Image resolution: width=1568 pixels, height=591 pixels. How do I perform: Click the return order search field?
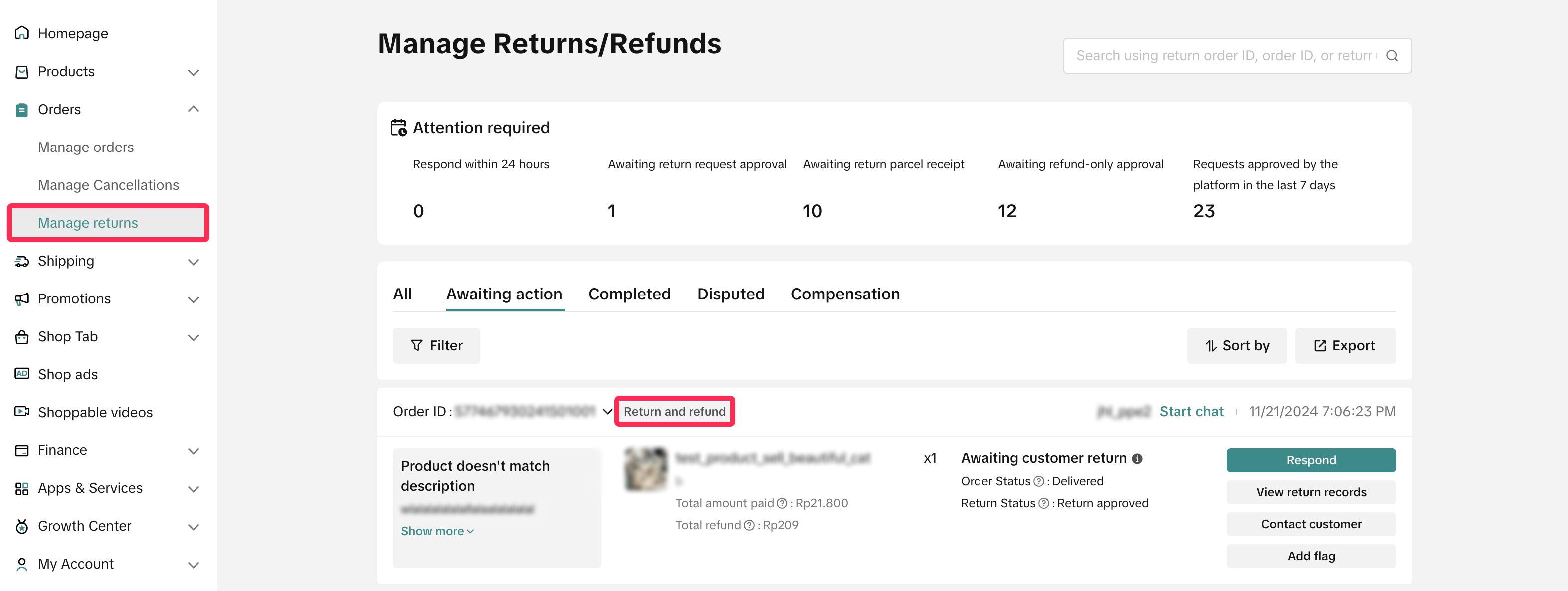click(1223, 56)
